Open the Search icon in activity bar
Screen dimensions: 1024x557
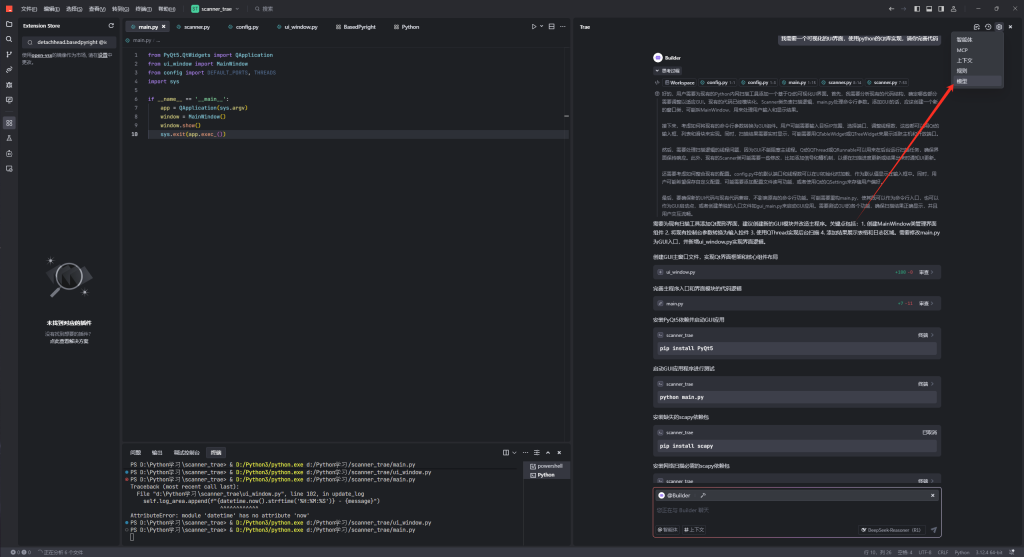9,39
